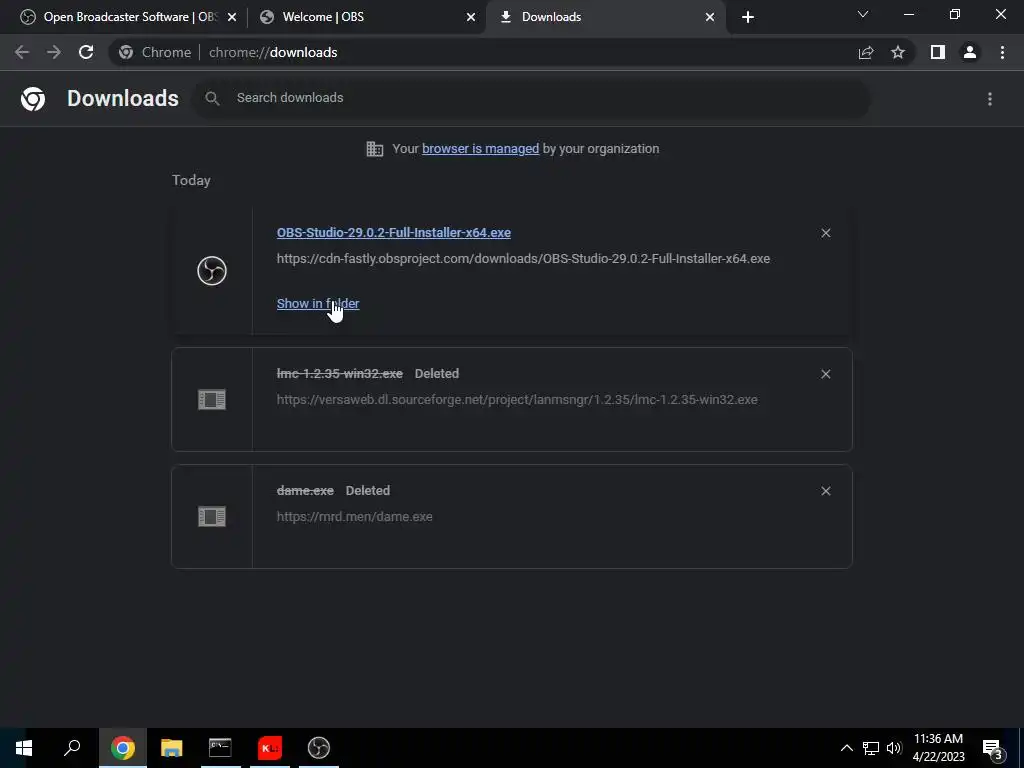This screenshot has height=768, width=1024.
Task: Click the Deleted label next to dame.exe
Action: pyautogui.click(x=368, y=490)
